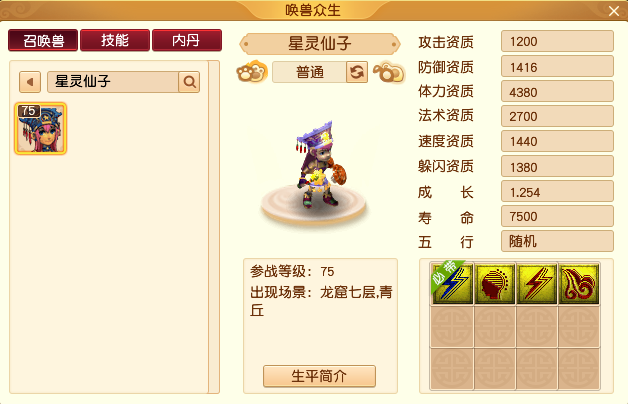Toggle the refresh icon next to 普通
This screenshot has height=404, width=628.
pos(356,72)
